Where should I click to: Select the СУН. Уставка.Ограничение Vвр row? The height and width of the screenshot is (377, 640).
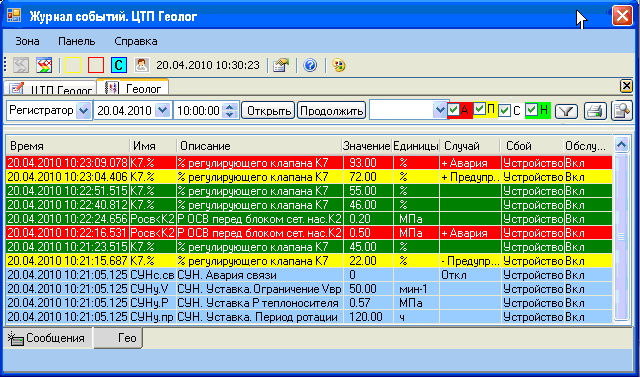pos(309,289)
